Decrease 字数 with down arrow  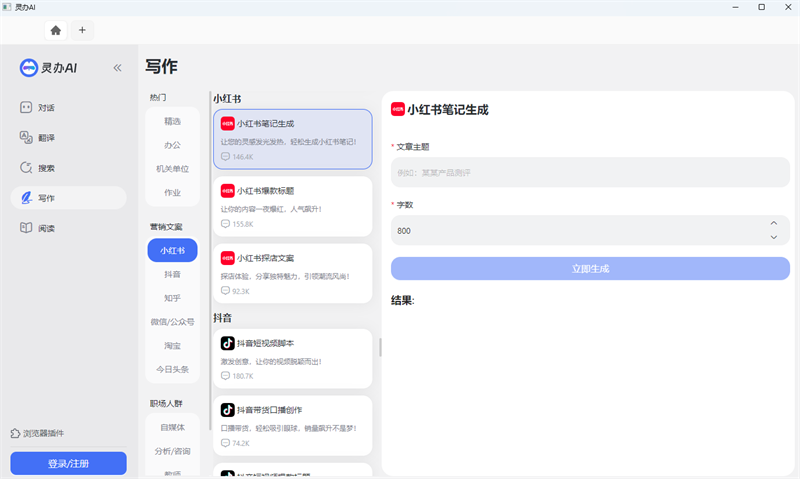pyautogui.click(x=774, y=237)
